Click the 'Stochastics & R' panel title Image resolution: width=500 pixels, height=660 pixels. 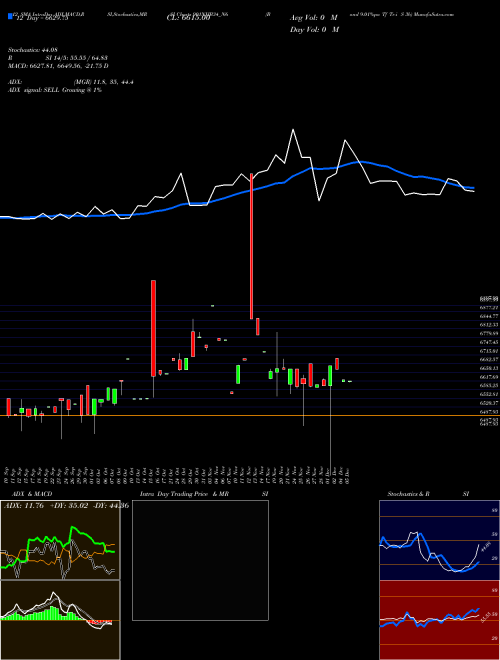tap(409, 494)
